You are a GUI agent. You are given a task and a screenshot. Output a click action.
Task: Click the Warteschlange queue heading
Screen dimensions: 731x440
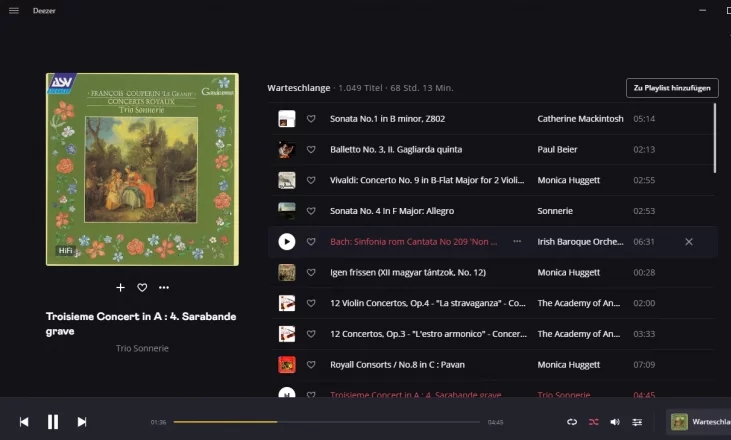click(298, 88)
